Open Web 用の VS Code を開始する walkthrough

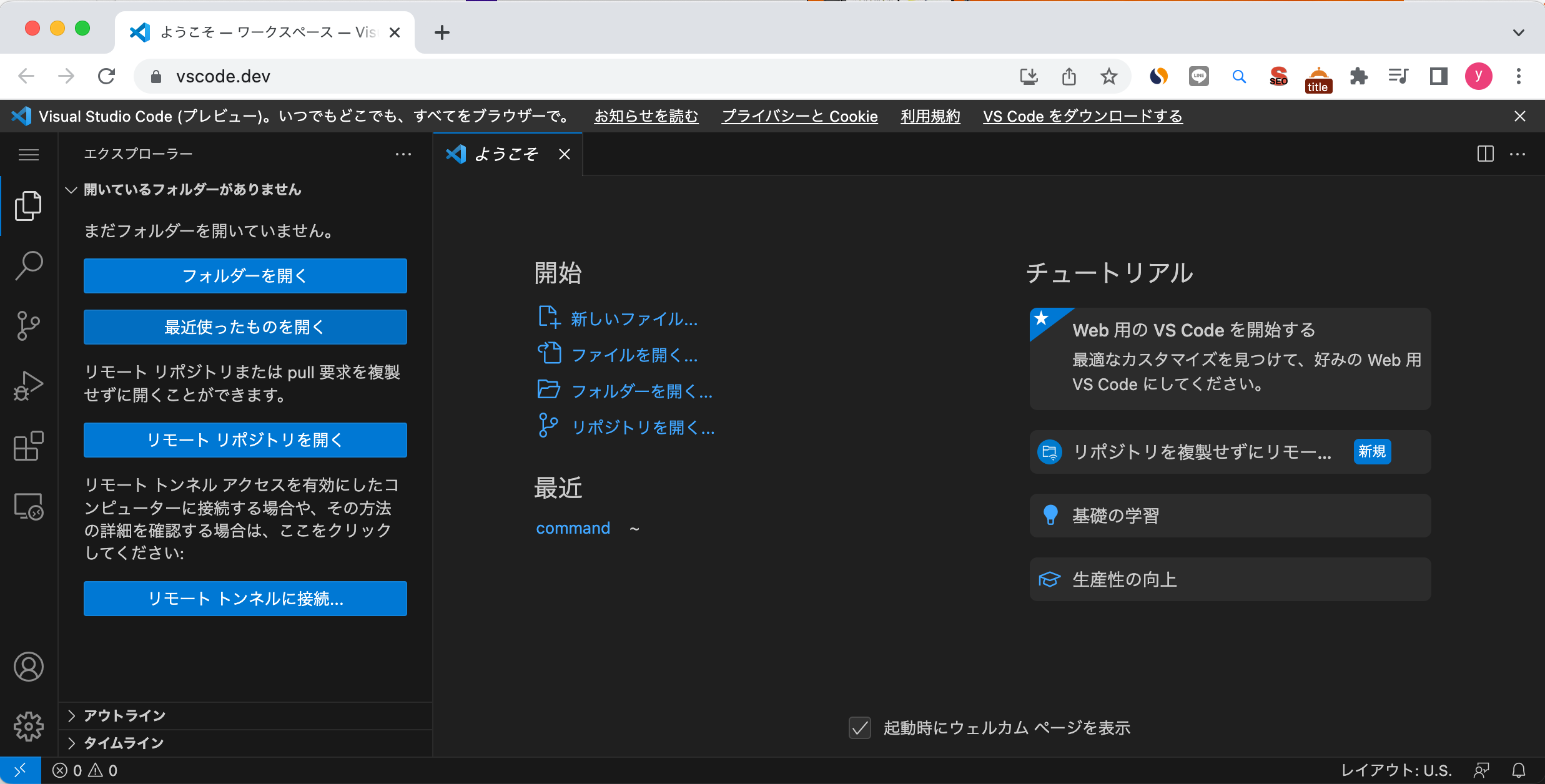pyautogui.click(x=1230, y=358)
